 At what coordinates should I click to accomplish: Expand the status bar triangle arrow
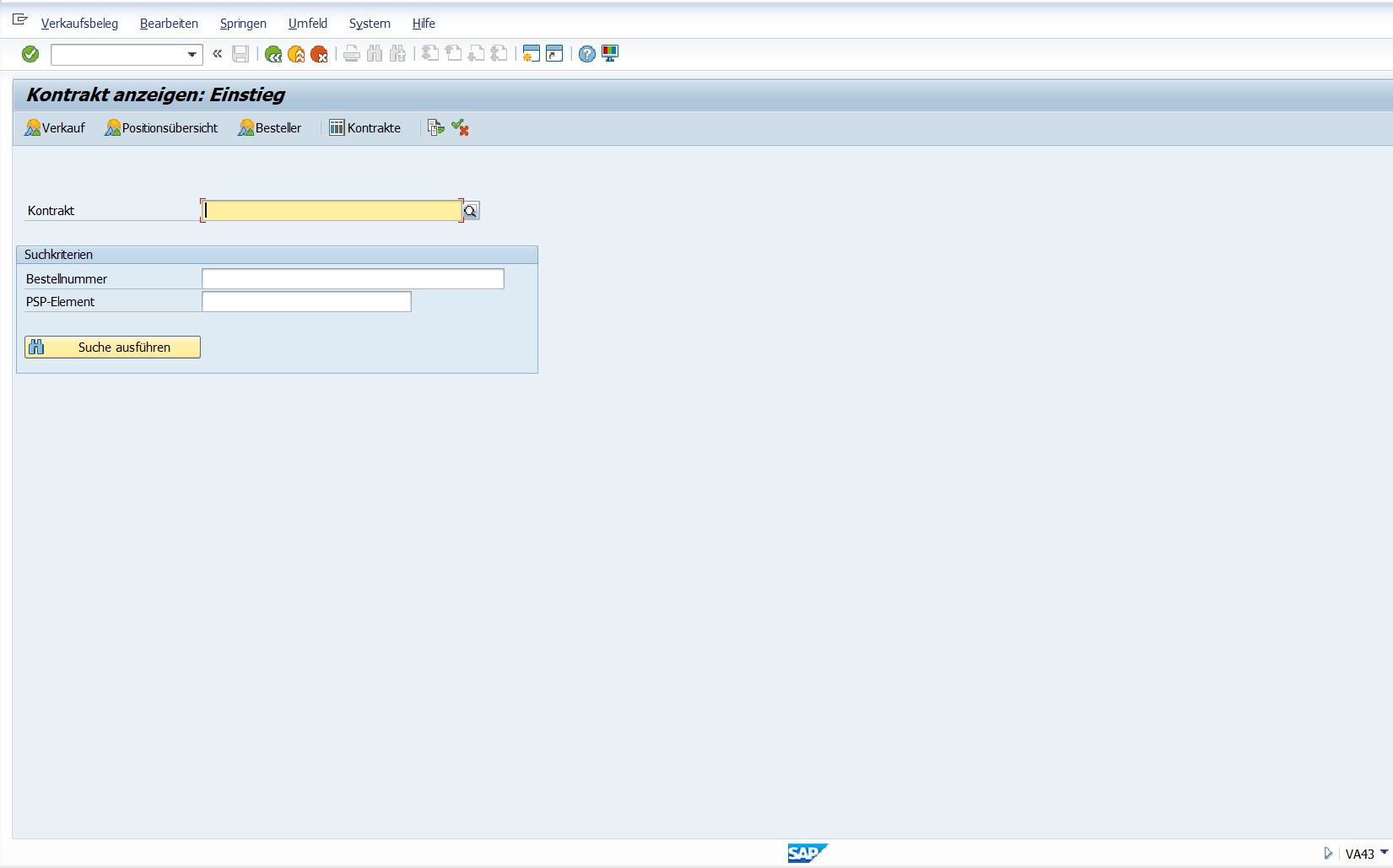click(1328, 854)
